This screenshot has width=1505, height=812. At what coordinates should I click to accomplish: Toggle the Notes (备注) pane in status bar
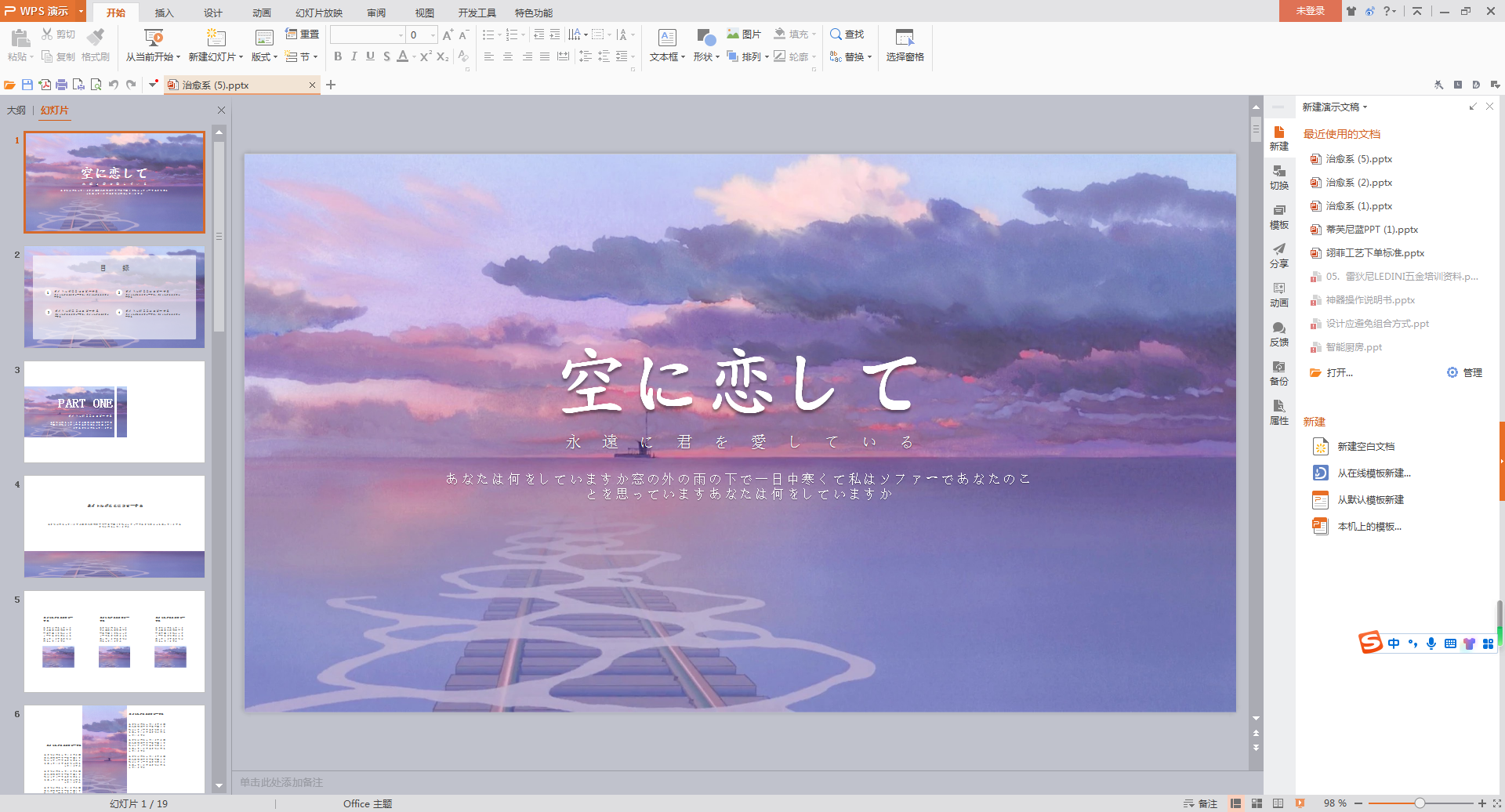click(1200, 803)
